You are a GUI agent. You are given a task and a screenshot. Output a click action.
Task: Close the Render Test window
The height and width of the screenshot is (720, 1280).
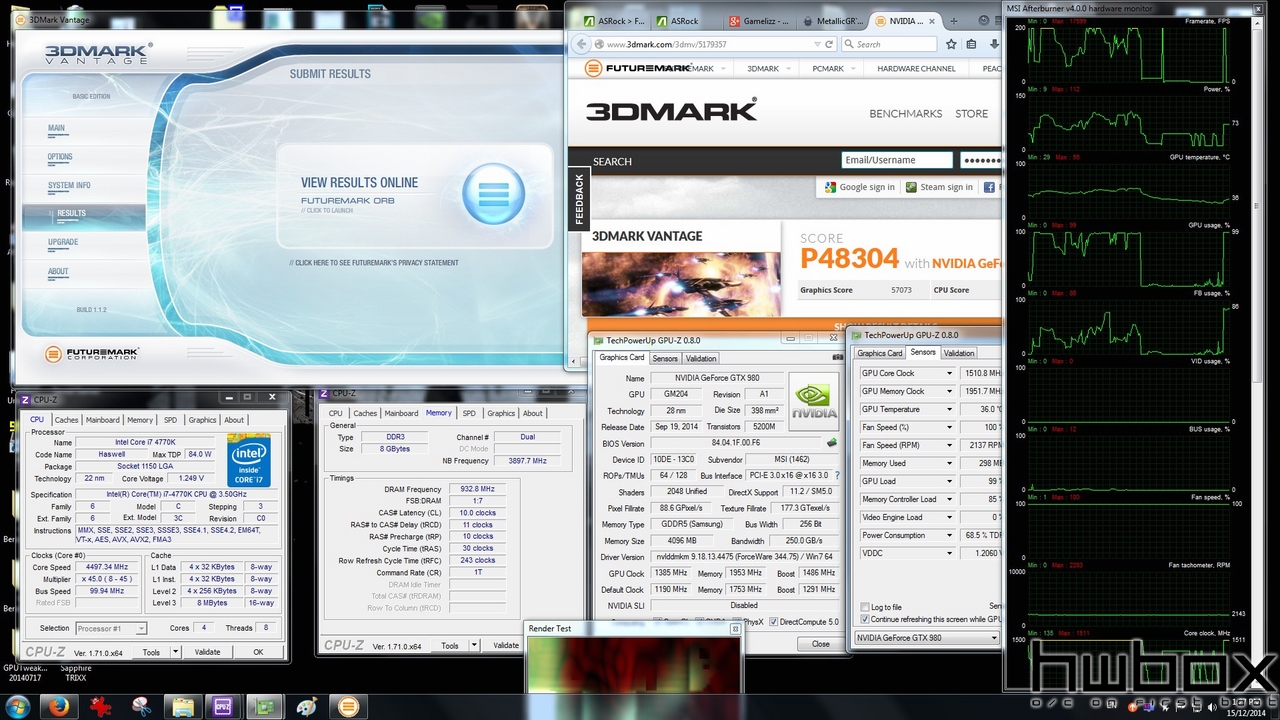pyautogui.click(x=735, y=629)
